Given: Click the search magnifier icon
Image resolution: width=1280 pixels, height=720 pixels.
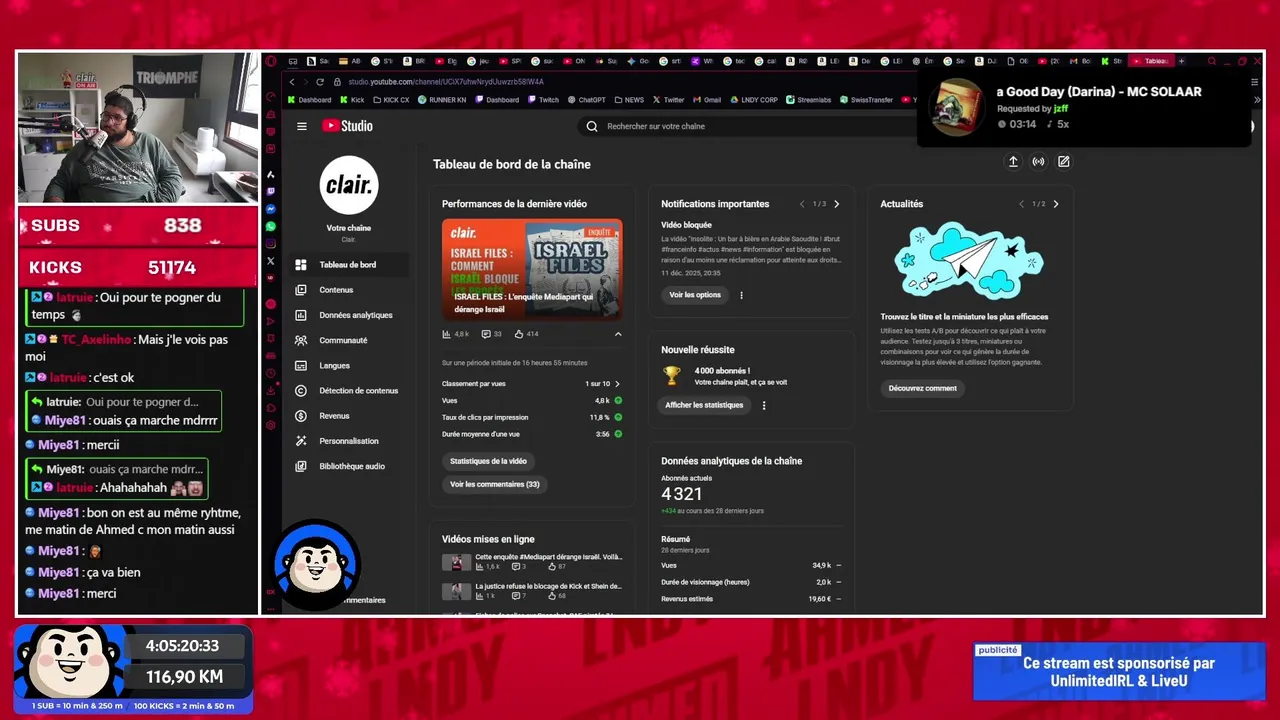Looking at the screenshot, I should click(x=592, y=126).
